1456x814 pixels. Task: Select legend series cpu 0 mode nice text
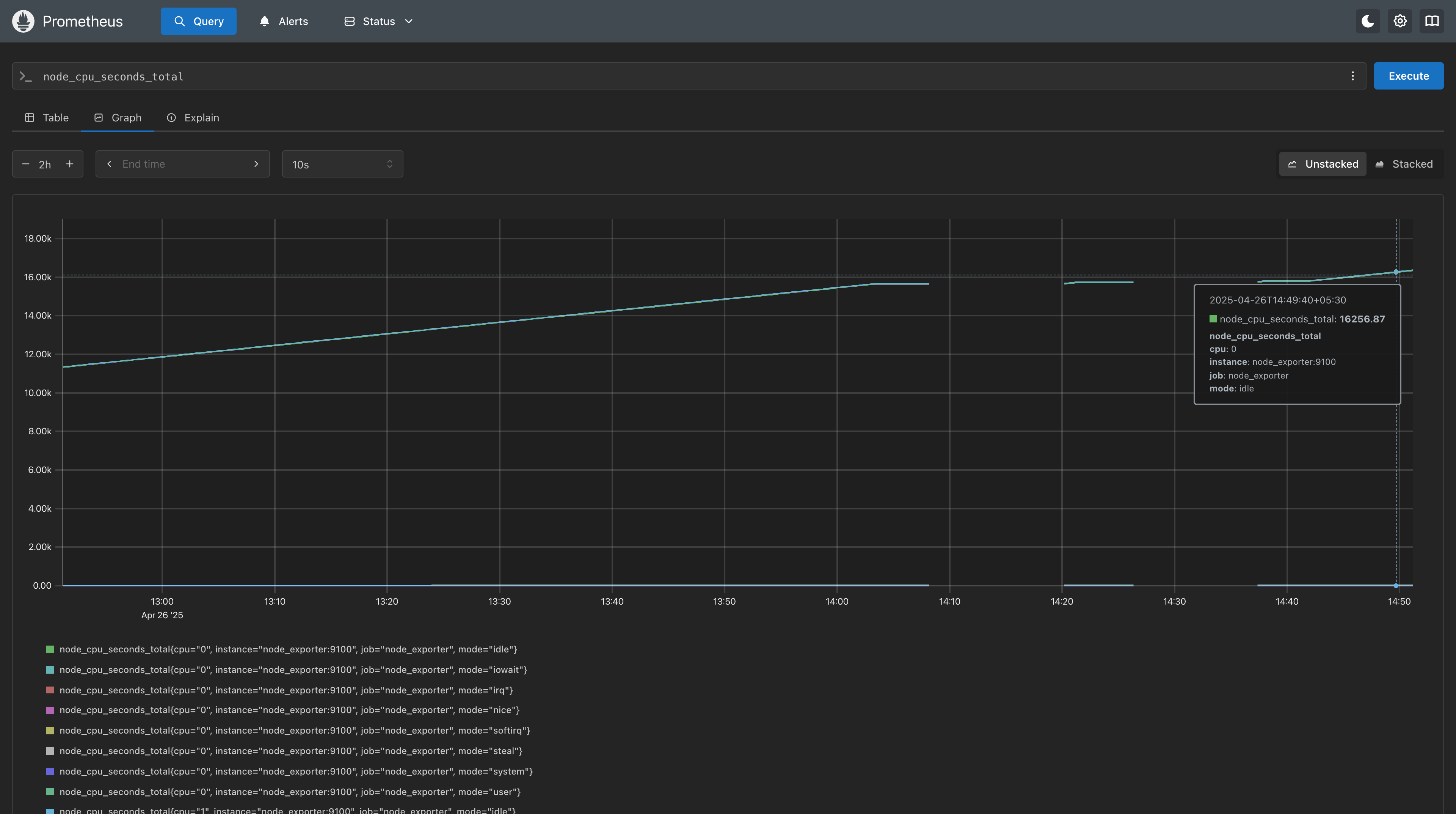click(289, 710)
